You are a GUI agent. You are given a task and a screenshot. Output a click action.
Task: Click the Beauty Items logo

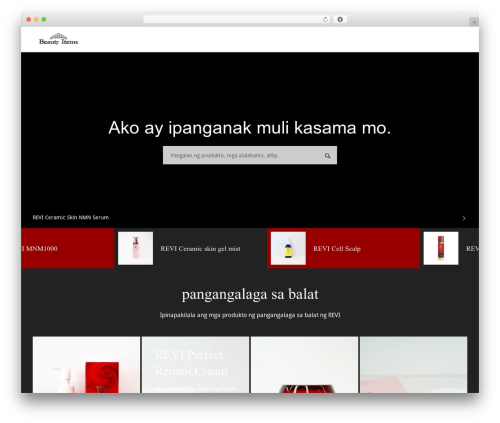[x=59, y=39]
